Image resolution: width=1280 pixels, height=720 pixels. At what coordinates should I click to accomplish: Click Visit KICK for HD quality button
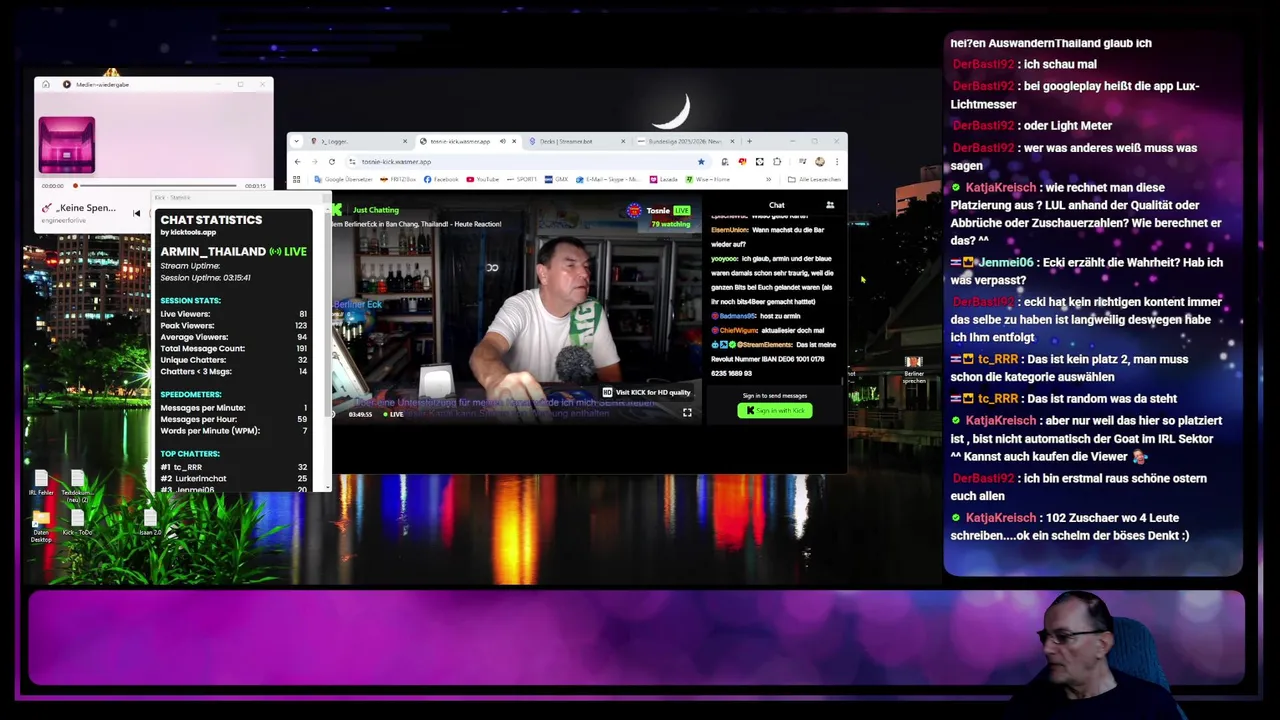pos(646,393)
